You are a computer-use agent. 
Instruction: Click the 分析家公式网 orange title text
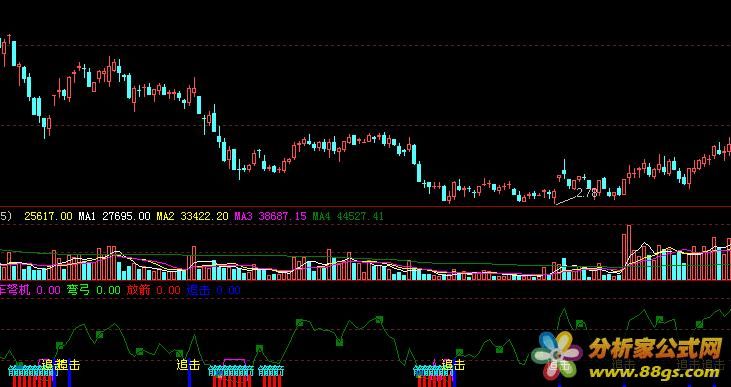click(x=655, y=348)
